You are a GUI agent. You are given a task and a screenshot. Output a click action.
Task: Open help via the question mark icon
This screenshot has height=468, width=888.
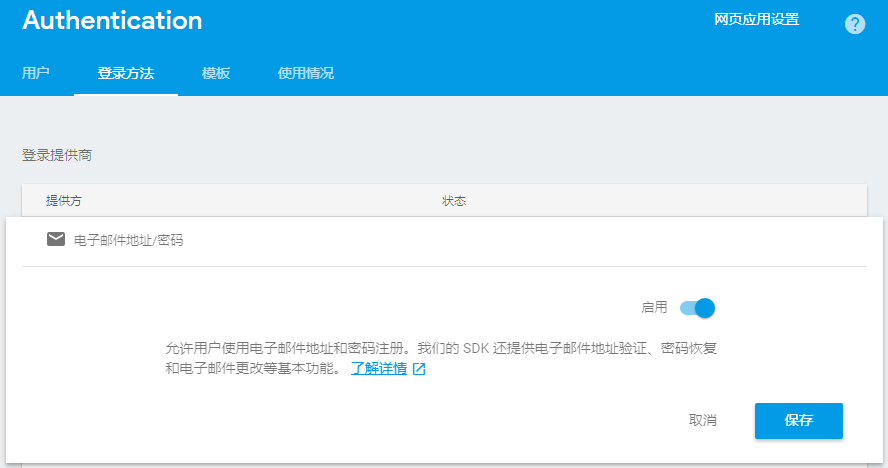point(855,24)
